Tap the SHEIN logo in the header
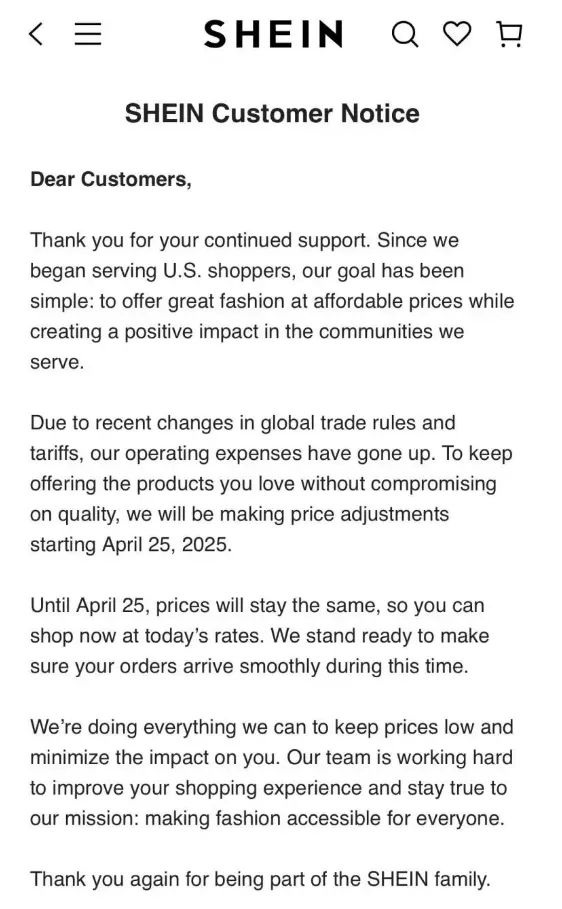The image size is (562, 909). [274, 34]
